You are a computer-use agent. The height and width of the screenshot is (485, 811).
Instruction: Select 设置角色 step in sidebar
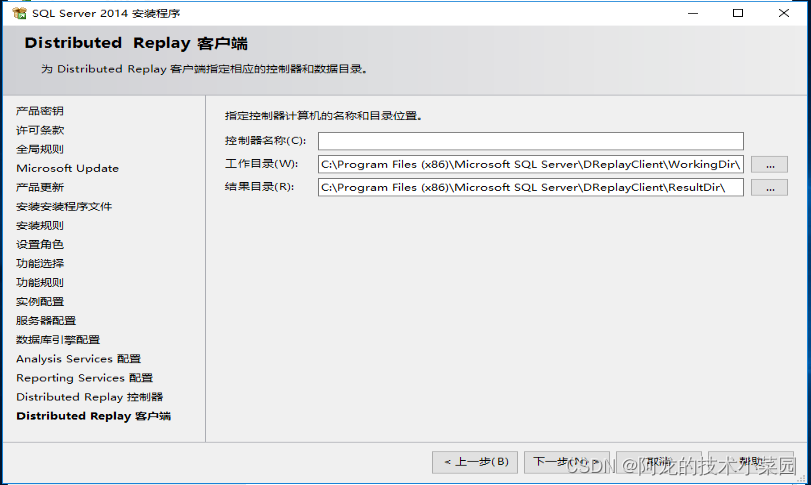tap(40, 244)
